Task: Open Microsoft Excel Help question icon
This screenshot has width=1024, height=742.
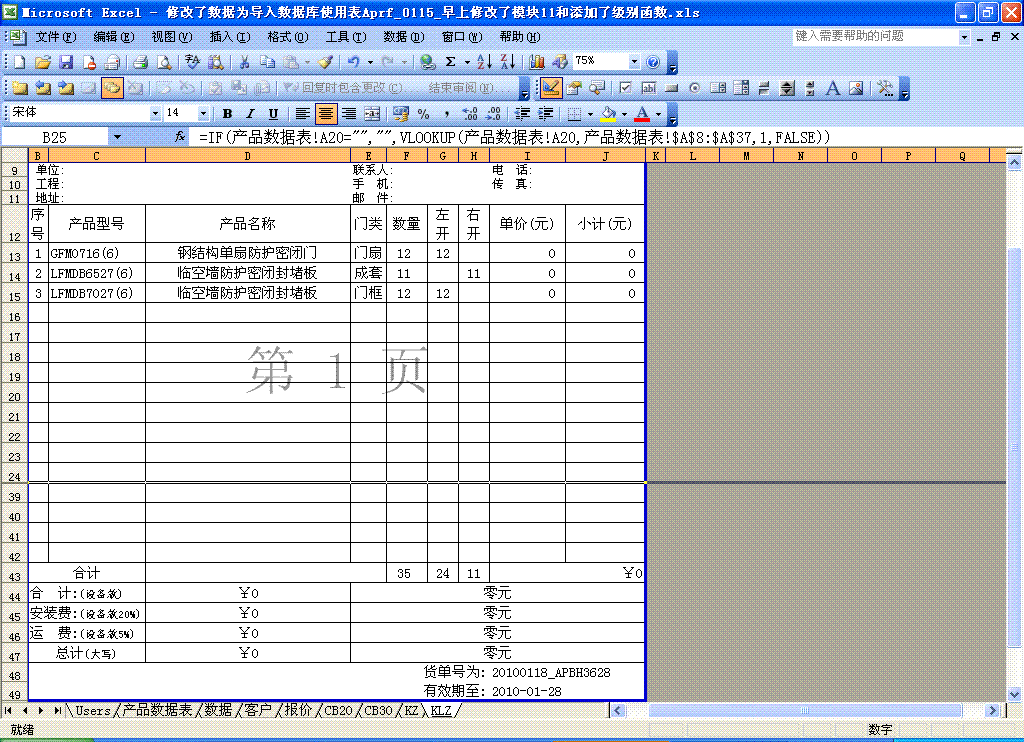Action: click(652, 62)
